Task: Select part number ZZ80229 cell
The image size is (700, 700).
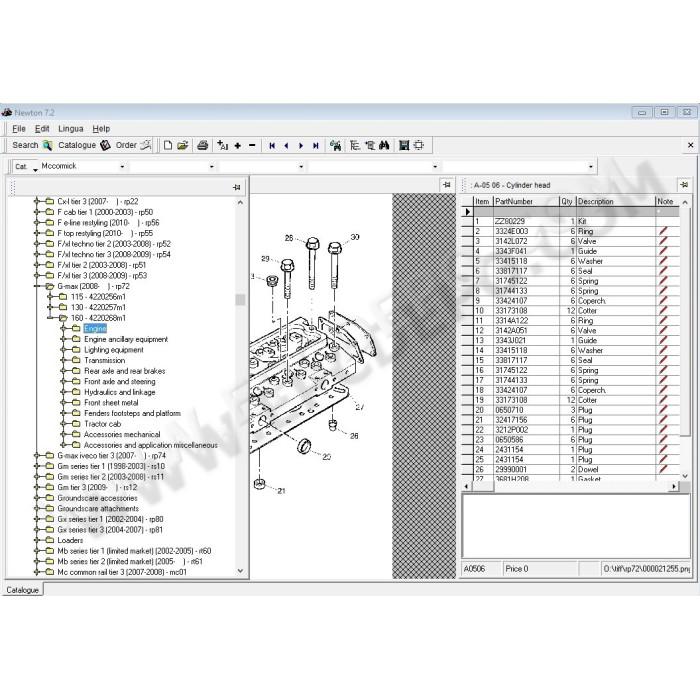Action: (x=526, y=221)
